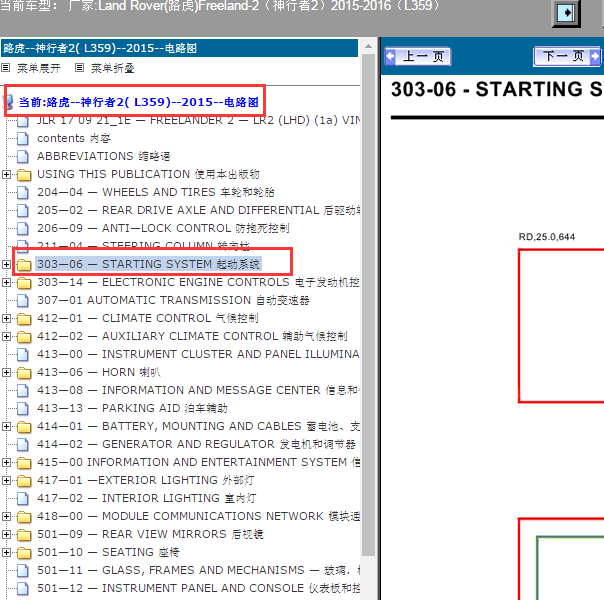Click 414-02 GENERATOR AND REGULATOR page icon
This screenshot has width=604, height=600.
23,444
